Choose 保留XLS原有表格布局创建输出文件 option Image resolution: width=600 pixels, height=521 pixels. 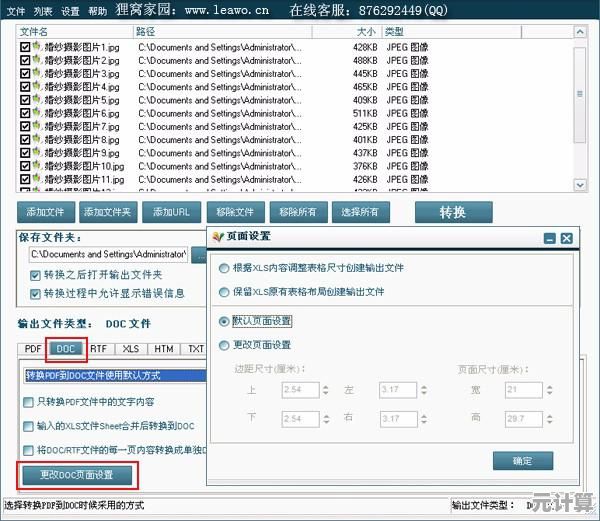[x=224, y=292]
